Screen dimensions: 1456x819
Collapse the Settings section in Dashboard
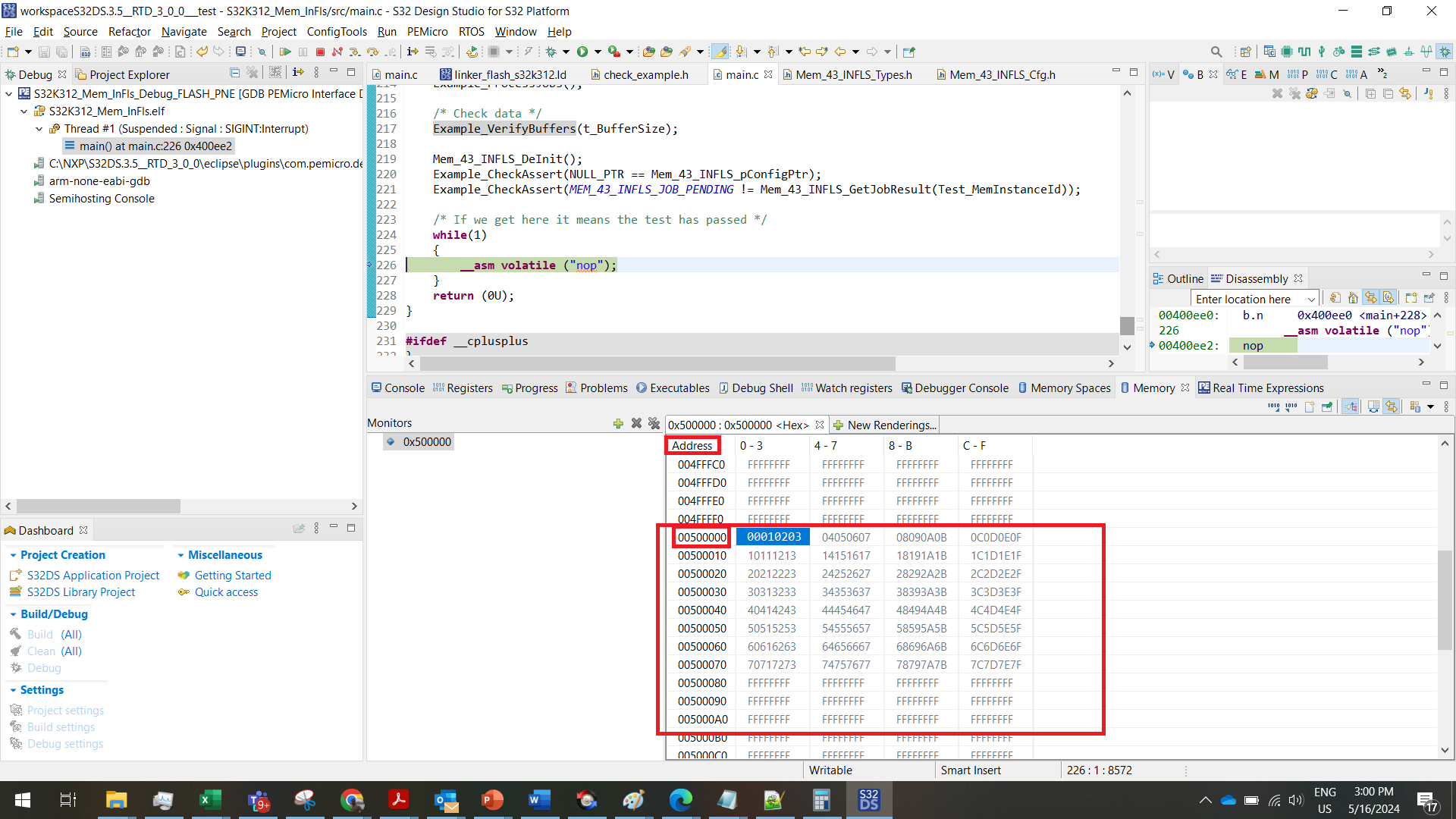click(13, 689)
